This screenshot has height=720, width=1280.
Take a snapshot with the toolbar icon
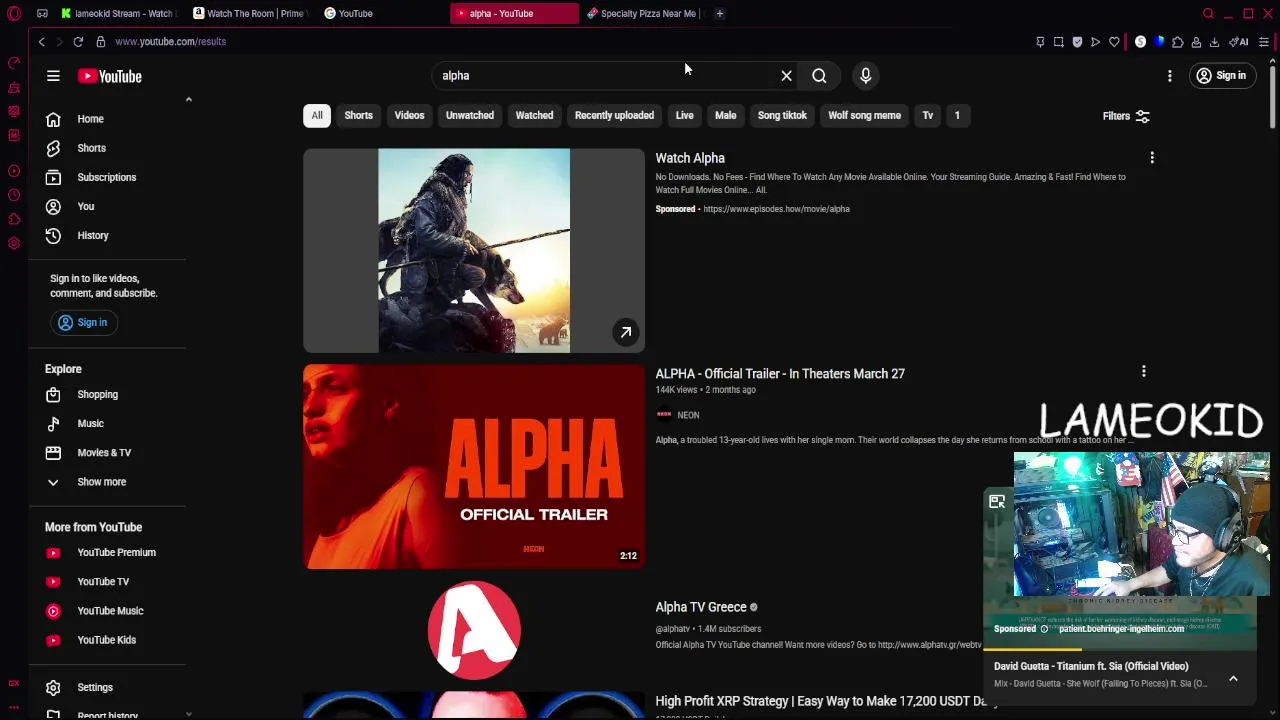pyautogui.click(x=1058, y=42)
